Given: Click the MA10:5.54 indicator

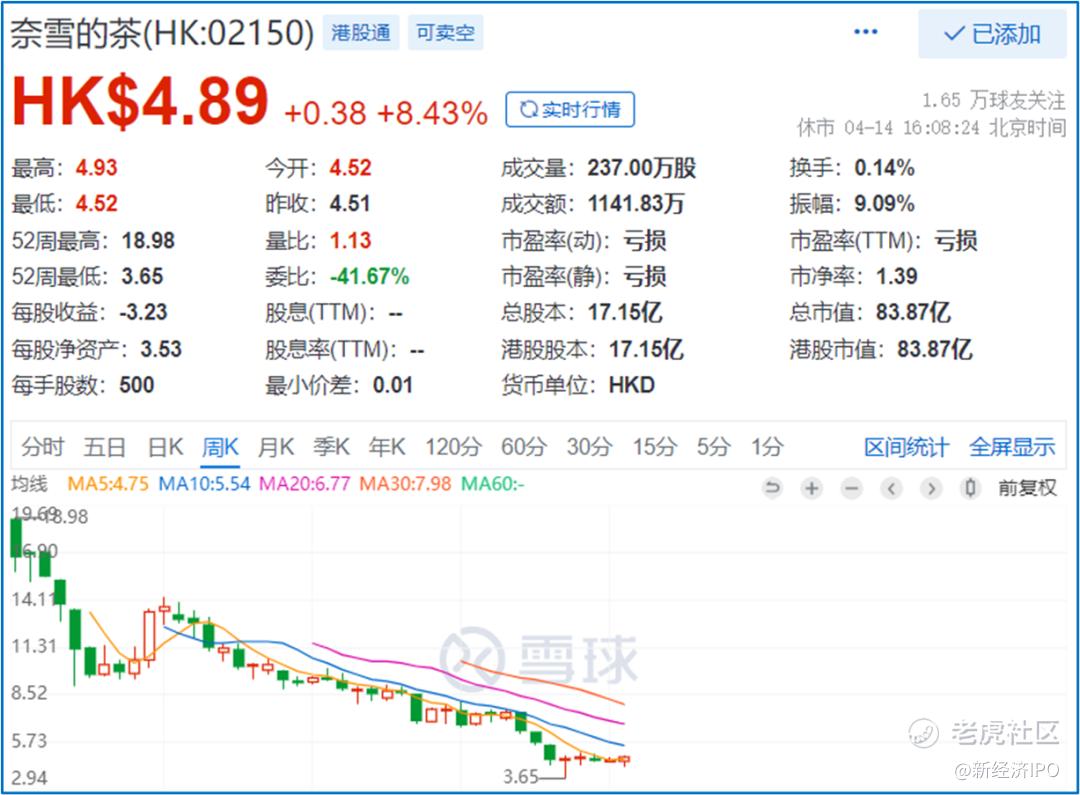Looking at the screenshot, I should click(x=205, y=484).
